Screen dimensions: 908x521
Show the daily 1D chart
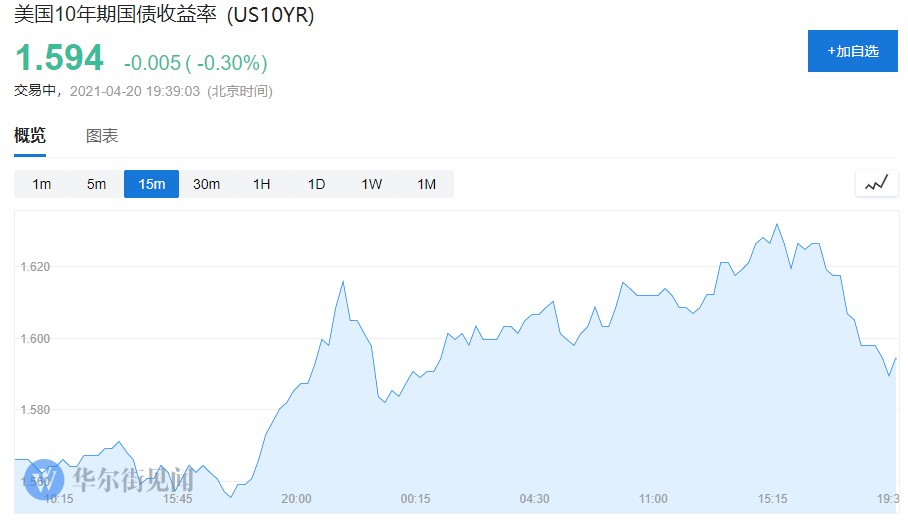(316, 184)
